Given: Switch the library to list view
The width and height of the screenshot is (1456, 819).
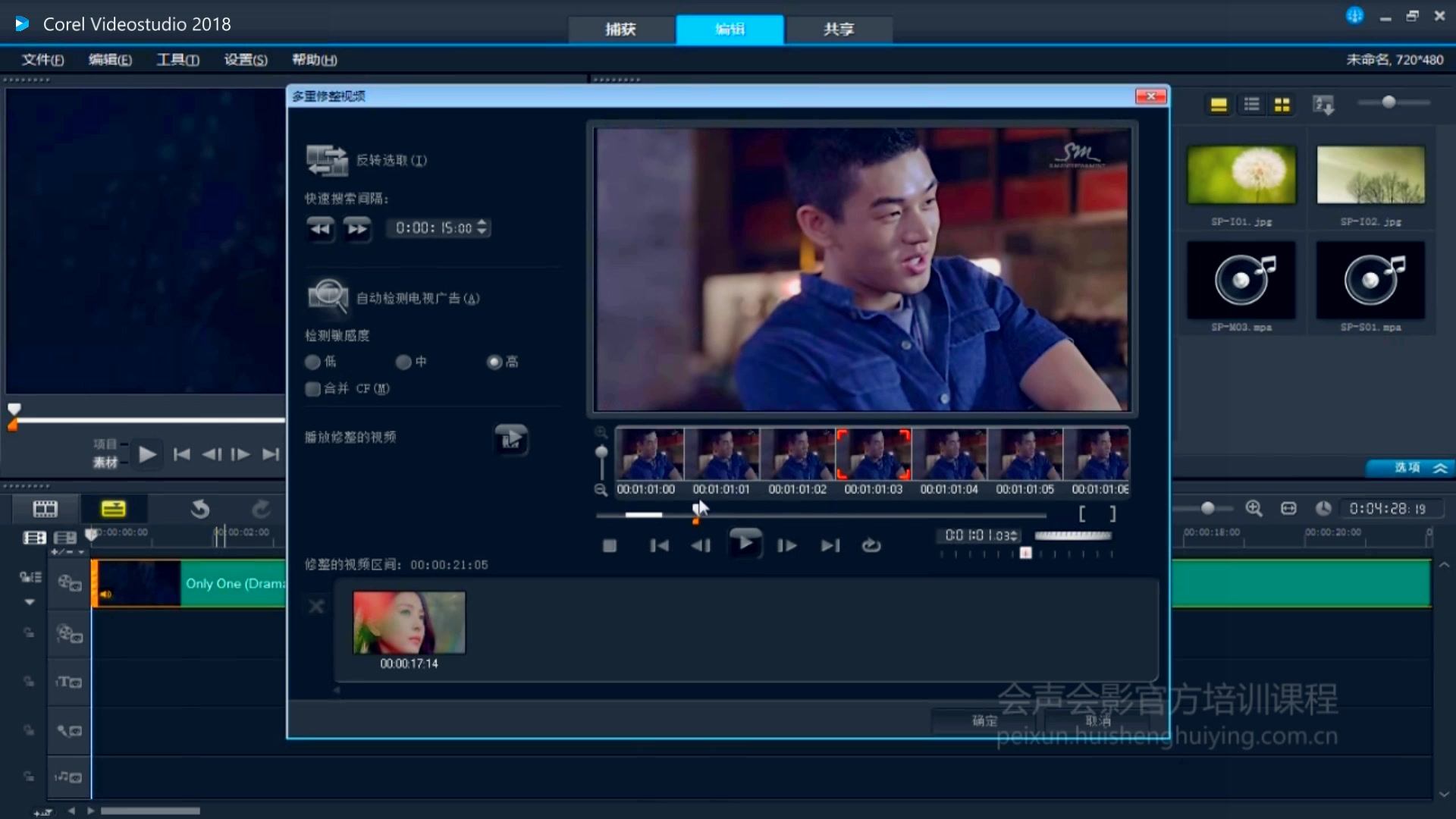Looking at the screenshot, I should 1251,104.
